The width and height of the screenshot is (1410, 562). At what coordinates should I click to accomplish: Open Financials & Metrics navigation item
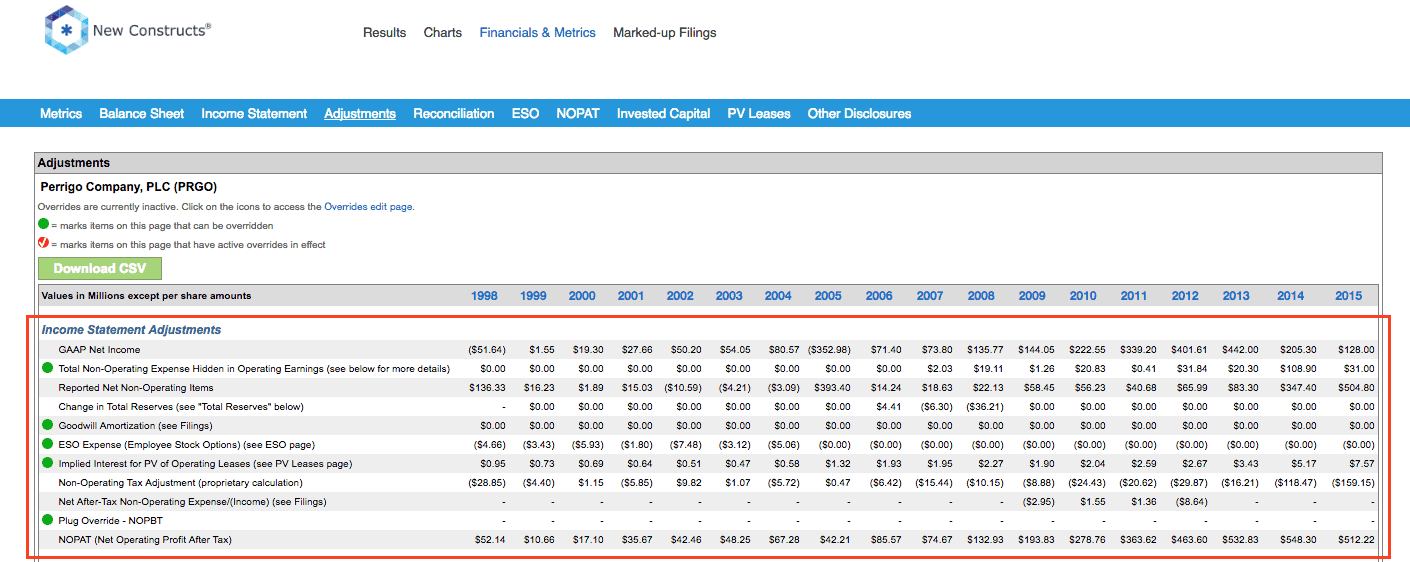tap(537, 33)
